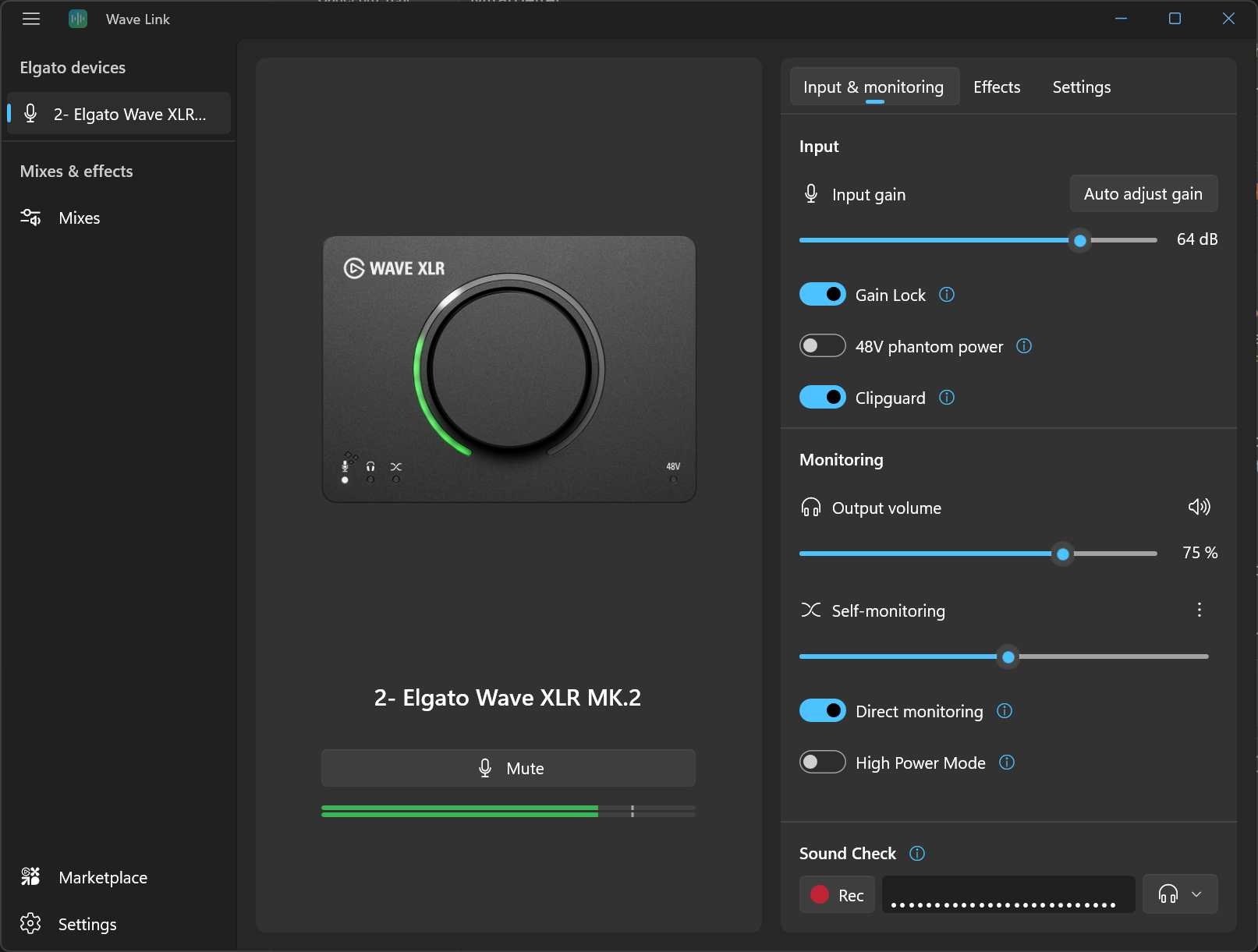Click the 64 dB gain value
This screenshot has width=1258, height=952.
[x=1197, y=239]
